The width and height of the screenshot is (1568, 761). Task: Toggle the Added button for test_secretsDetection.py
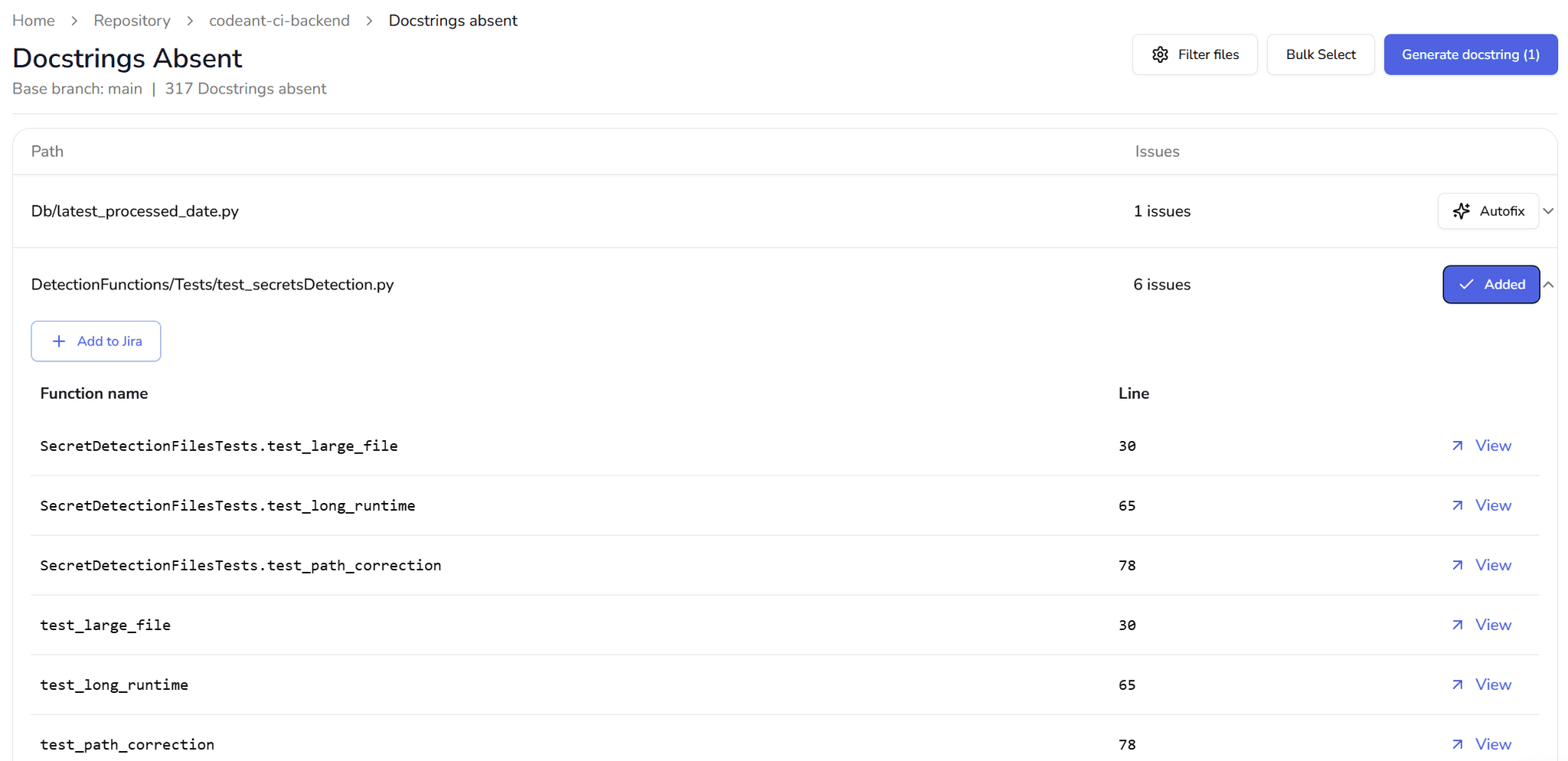(1491, 285)
